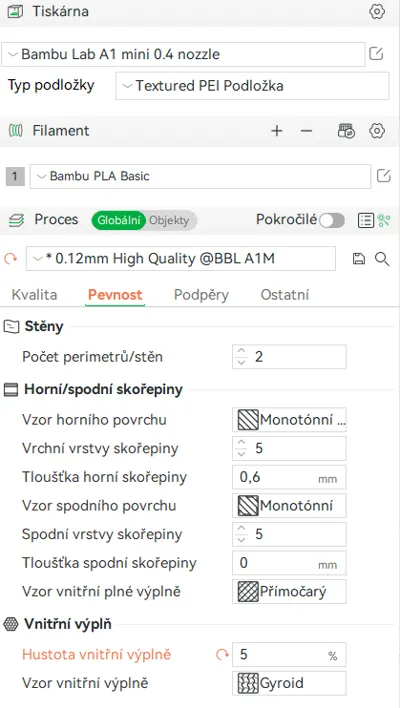The image size is (400, 708).
Task: Expand the Vzor vnitřní výplně Gyroid dropdown
Action: 289,683
